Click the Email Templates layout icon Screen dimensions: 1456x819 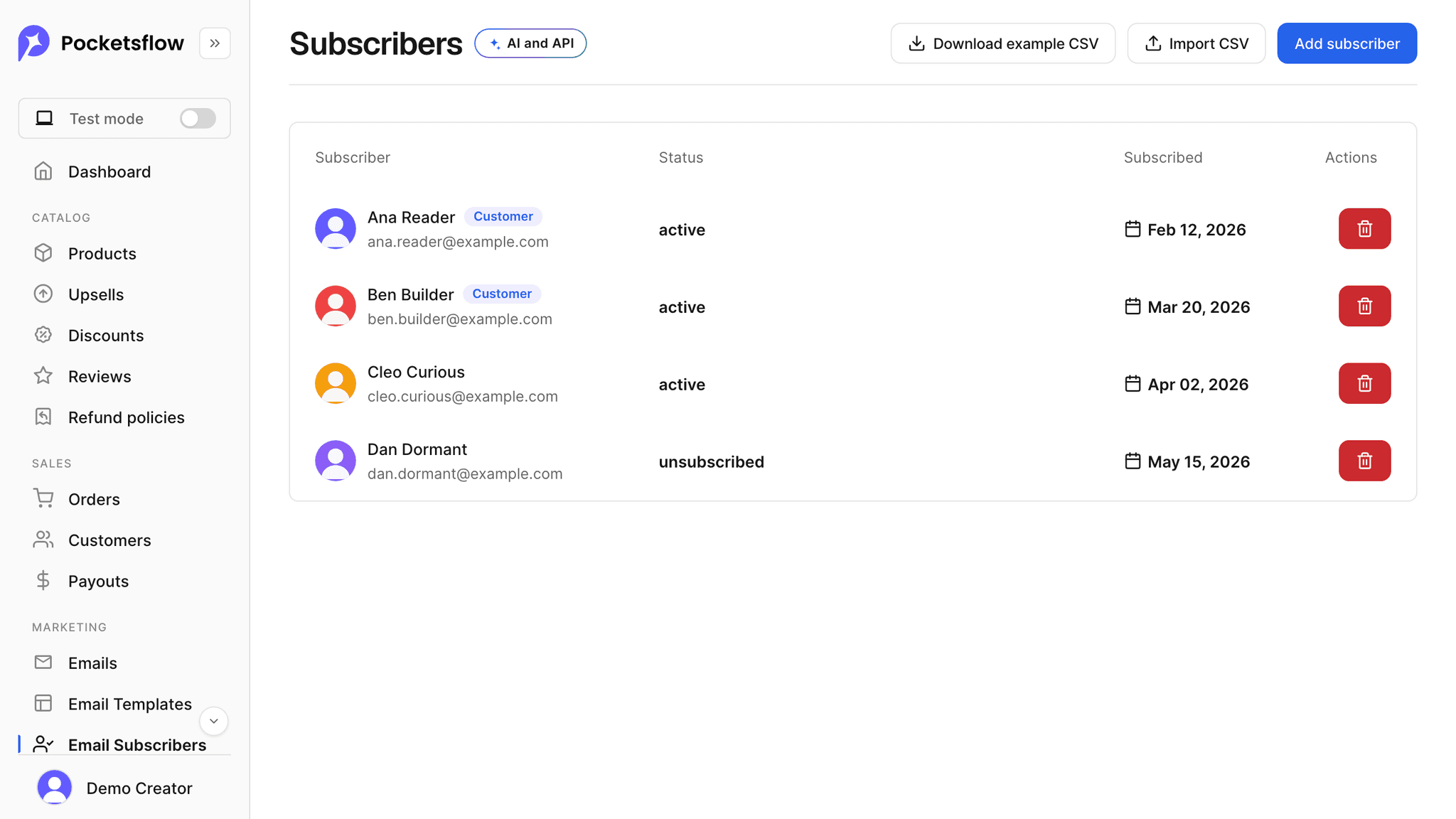pos(43,703)
